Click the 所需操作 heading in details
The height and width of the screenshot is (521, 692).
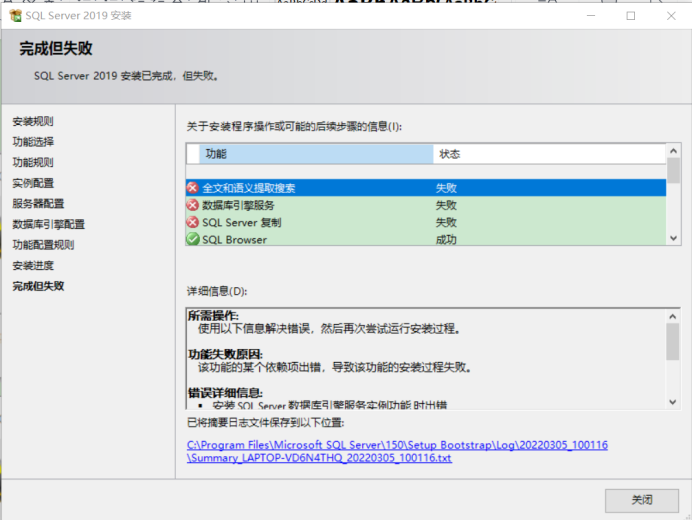click(x=213, y=315)
